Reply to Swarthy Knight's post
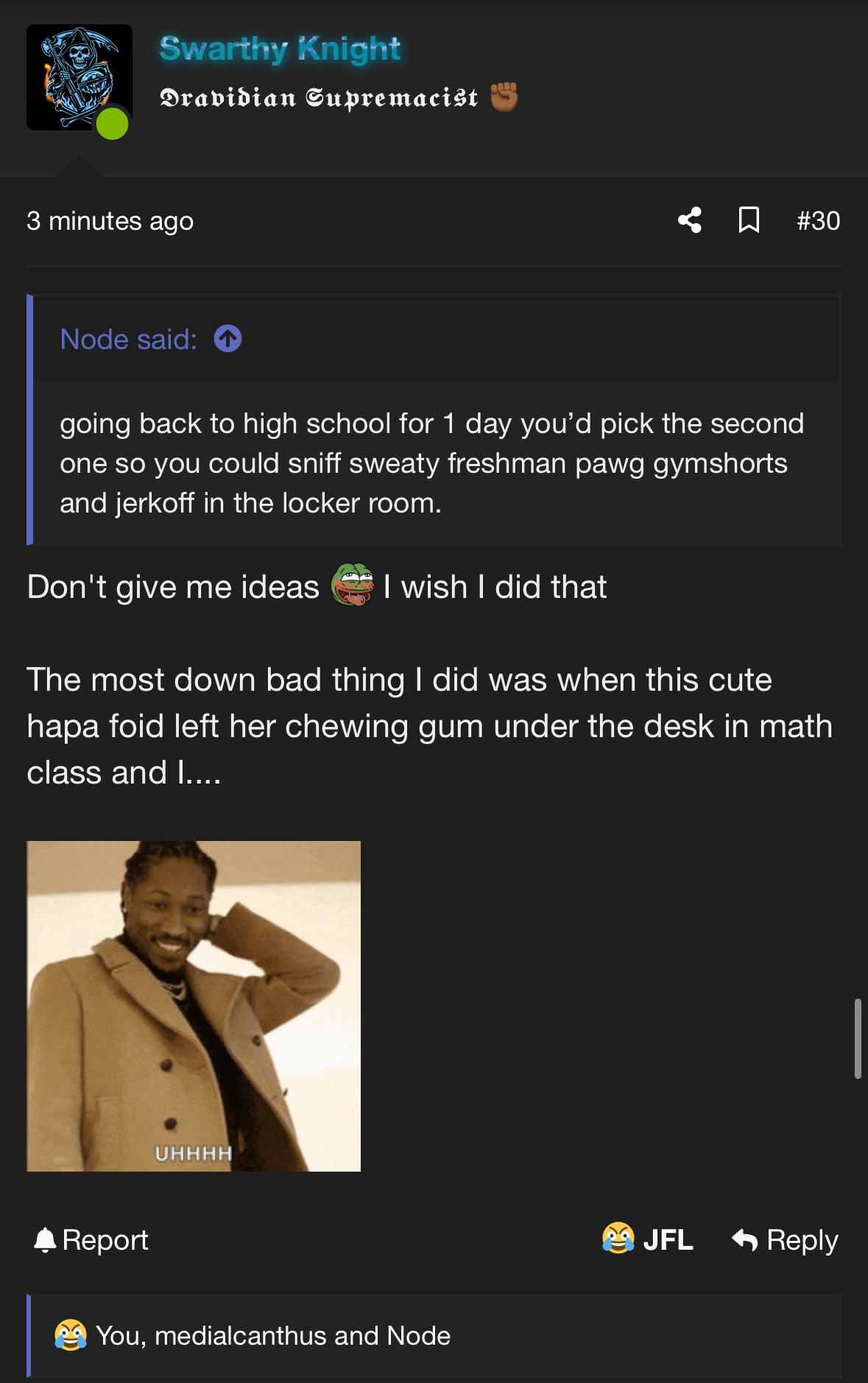Screen dimensions: 868x1383 (x=786, y=1240)
